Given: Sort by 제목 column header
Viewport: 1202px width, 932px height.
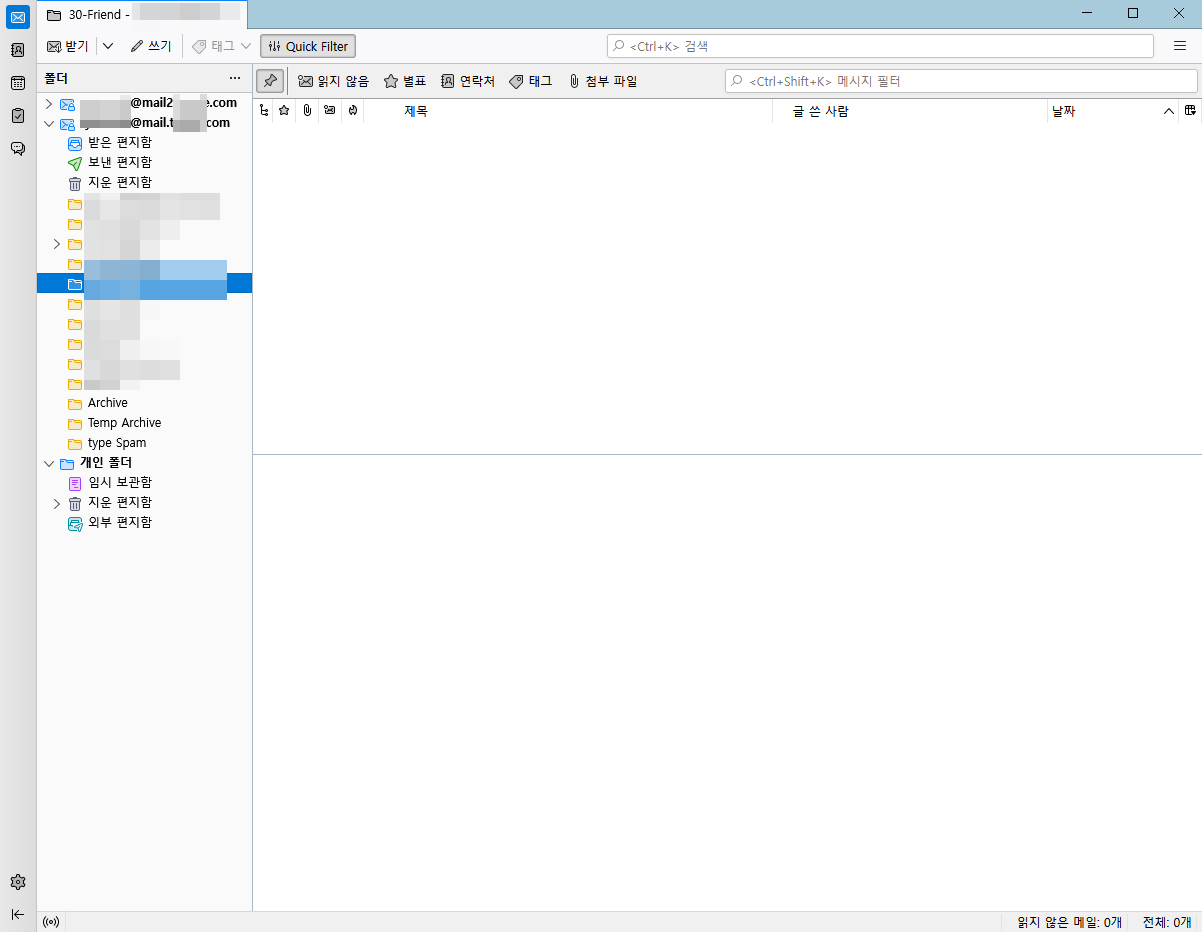Looking at the screenshot, I should pyautogui.click(x=568, y=111).
